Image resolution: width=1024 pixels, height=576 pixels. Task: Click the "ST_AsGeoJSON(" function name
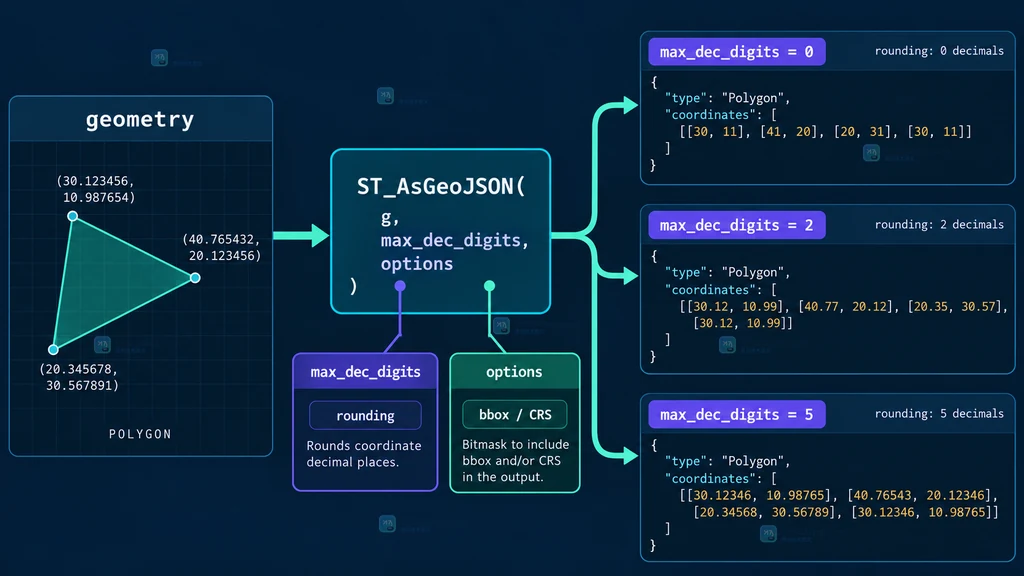click(x=441, y=187)
